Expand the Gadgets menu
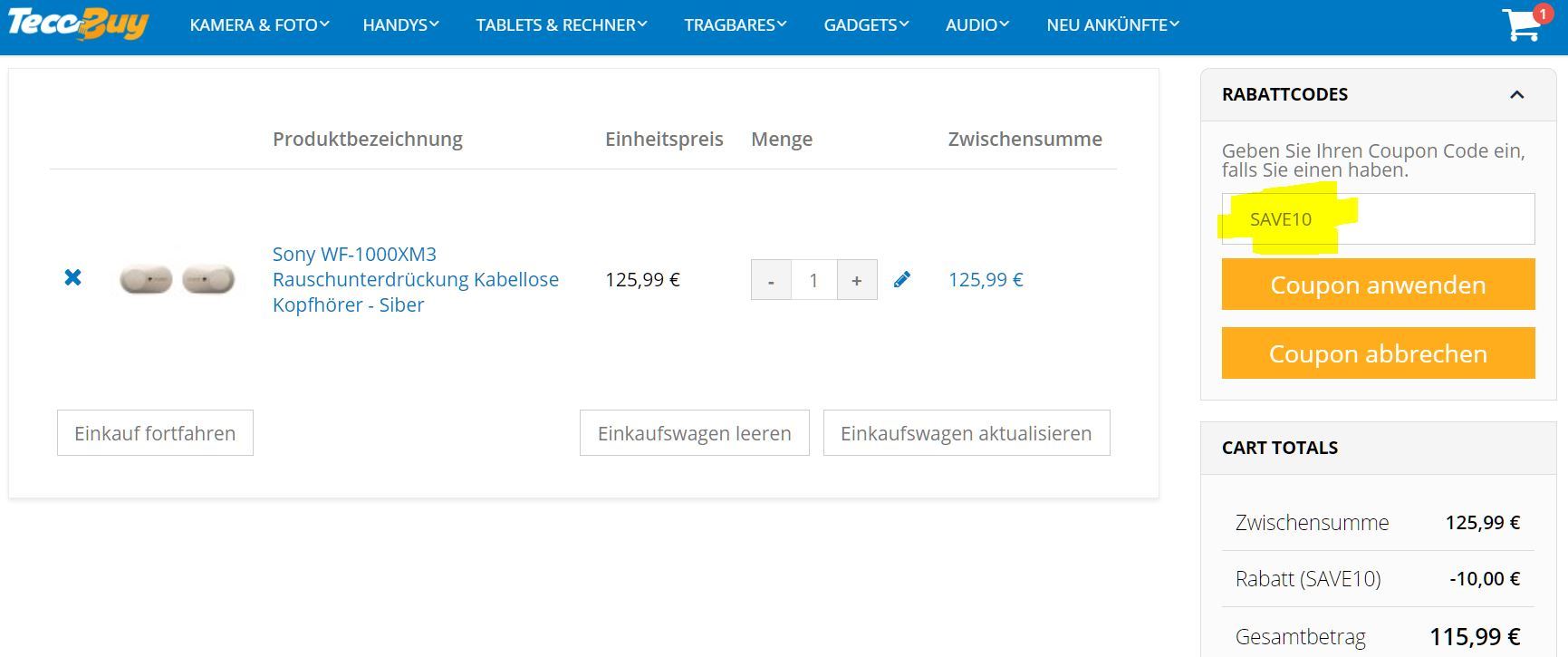The image size is (1568, 657). (866, 25)
